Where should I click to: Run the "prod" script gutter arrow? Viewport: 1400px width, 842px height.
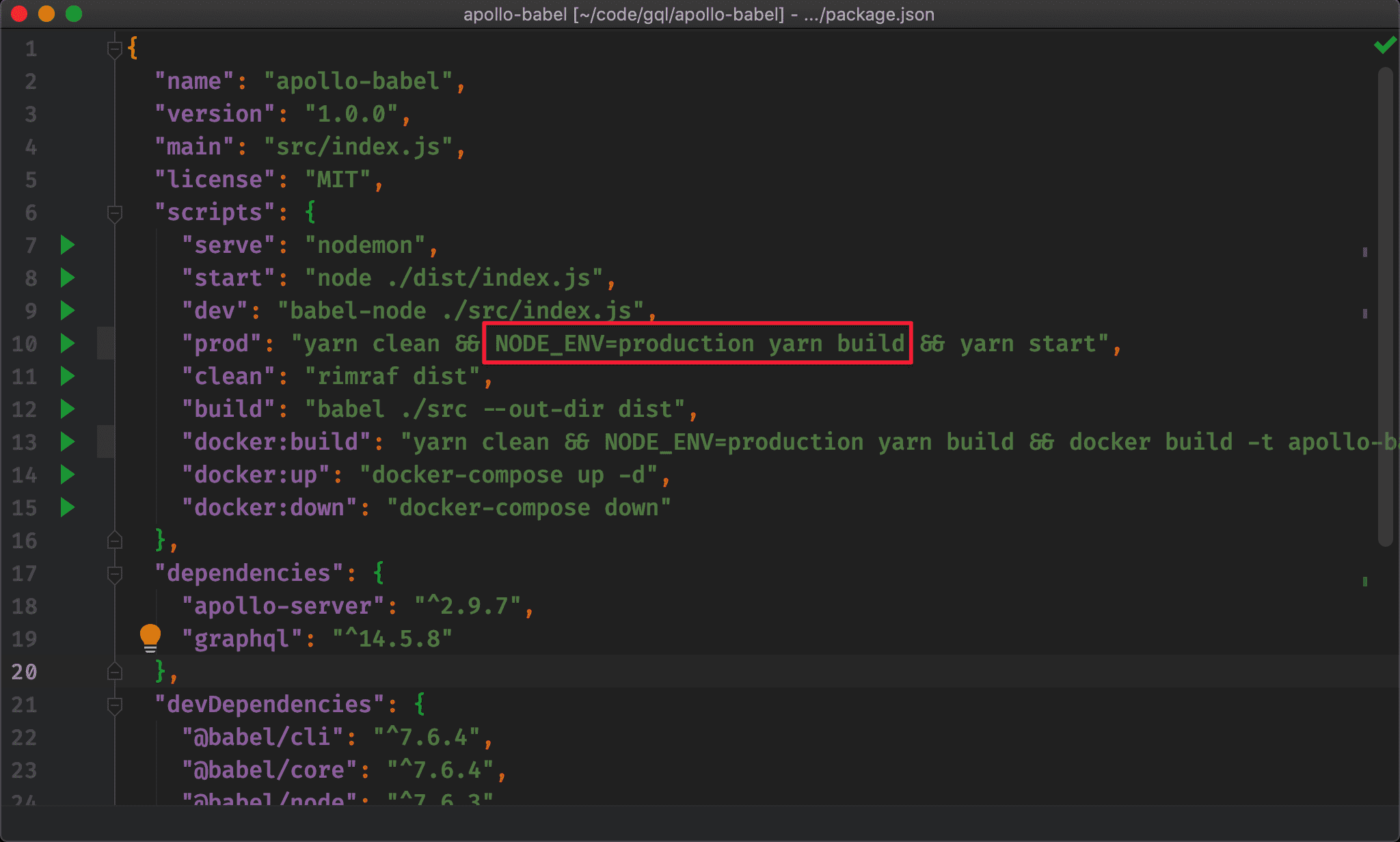point(67,343)
